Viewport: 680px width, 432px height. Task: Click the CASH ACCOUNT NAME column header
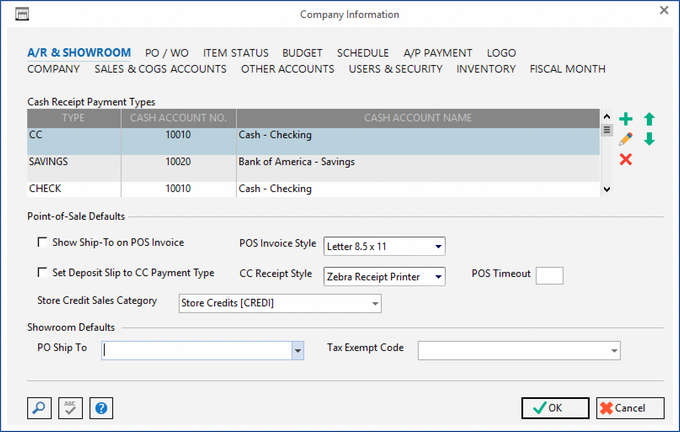pyautogui.click(x=418, y=118)
